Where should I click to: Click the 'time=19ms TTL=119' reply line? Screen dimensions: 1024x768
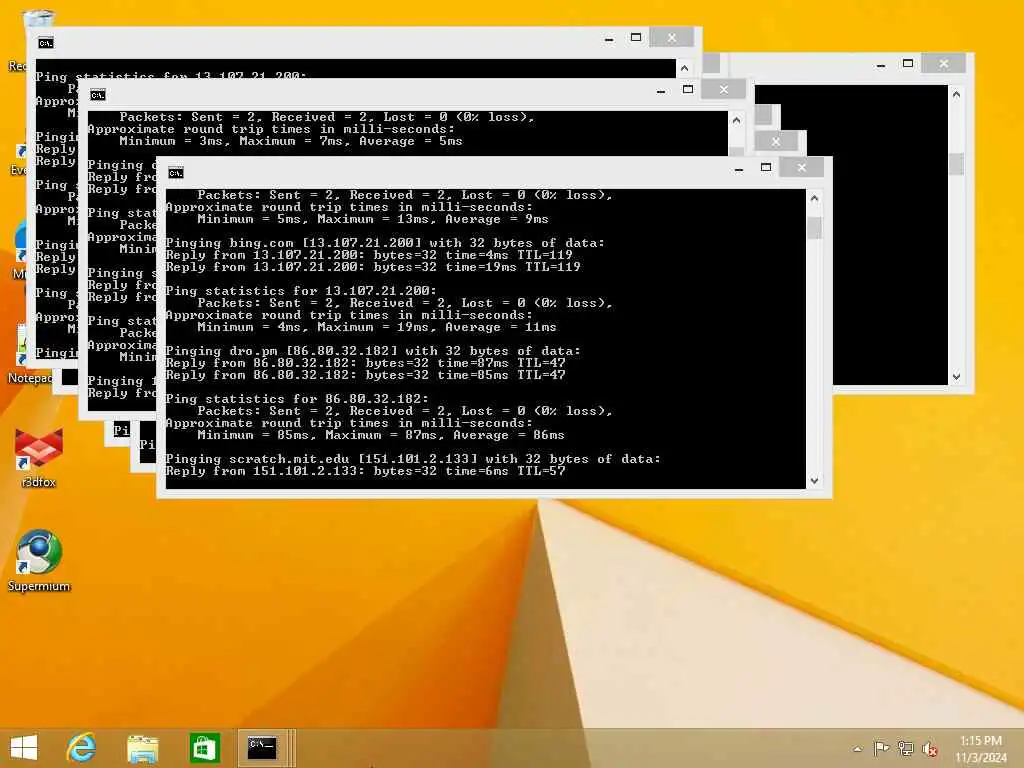[x=373, y=267]
